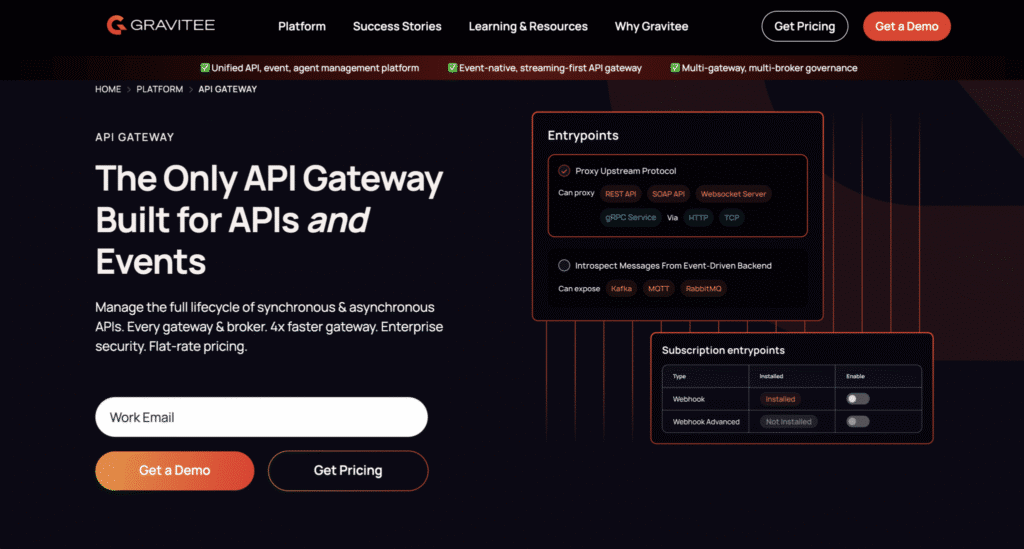1024x549 pixels.
Task: Open Success Stories menu
Action: click(397, 26)
